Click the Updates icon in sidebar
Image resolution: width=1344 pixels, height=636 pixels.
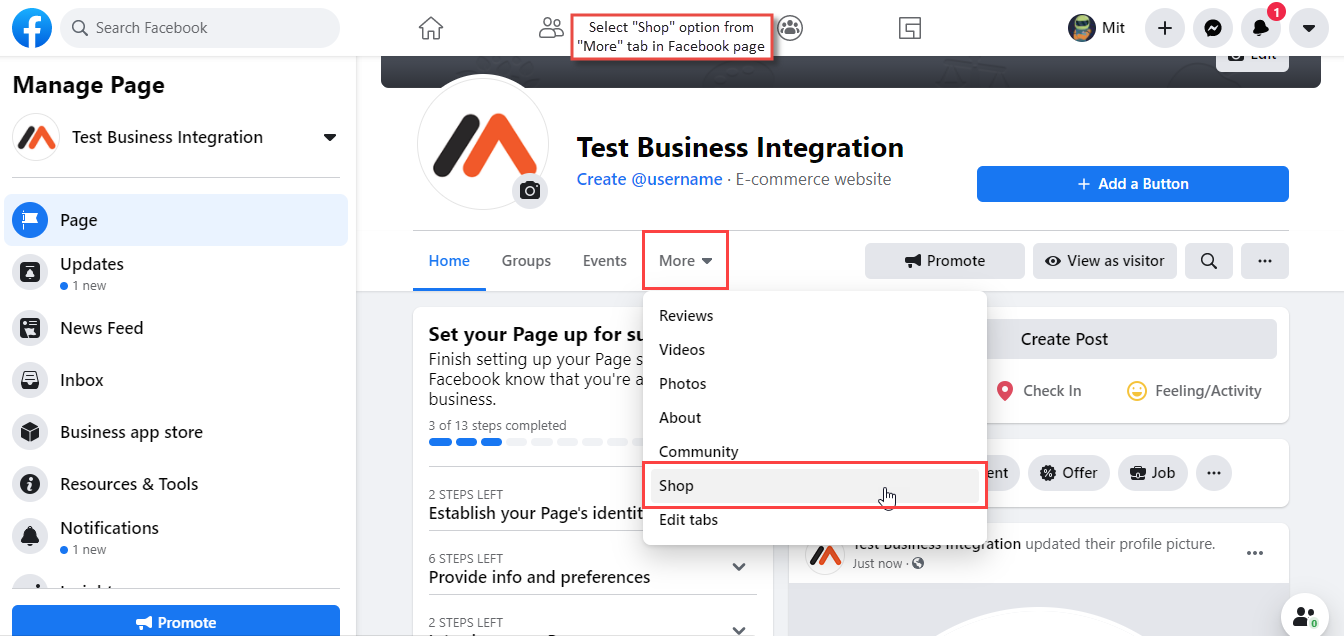(30, 272)
